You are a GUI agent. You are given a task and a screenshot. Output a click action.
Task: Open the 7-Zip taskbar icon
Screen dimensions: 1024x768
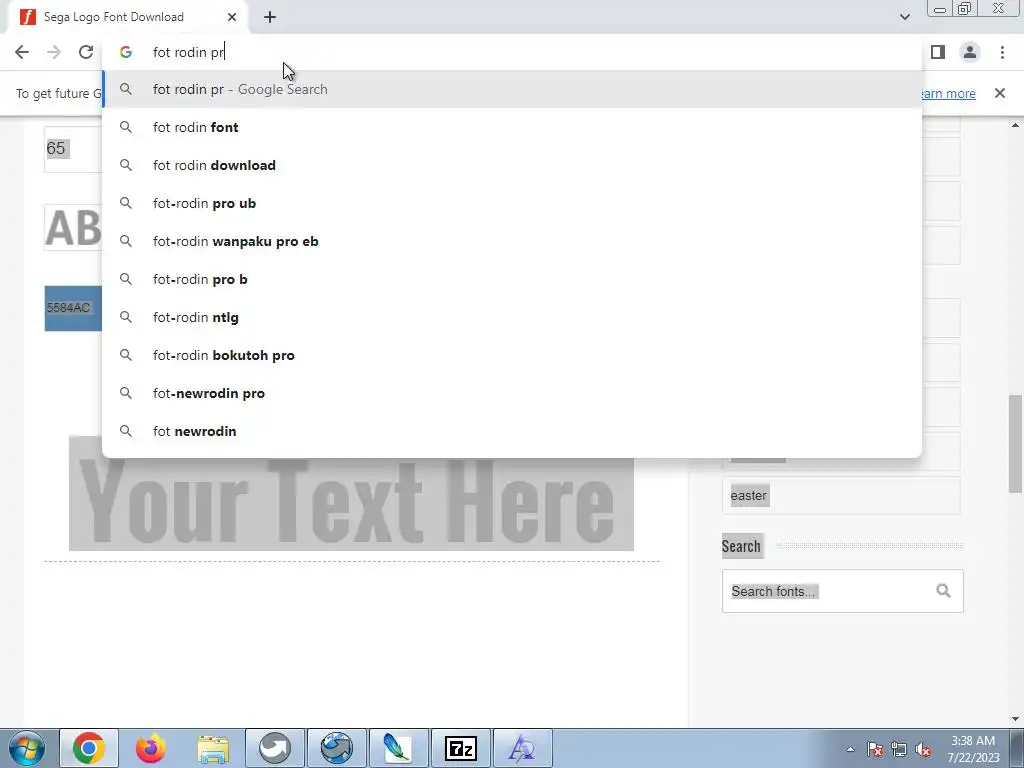click(x=460, y=748)
